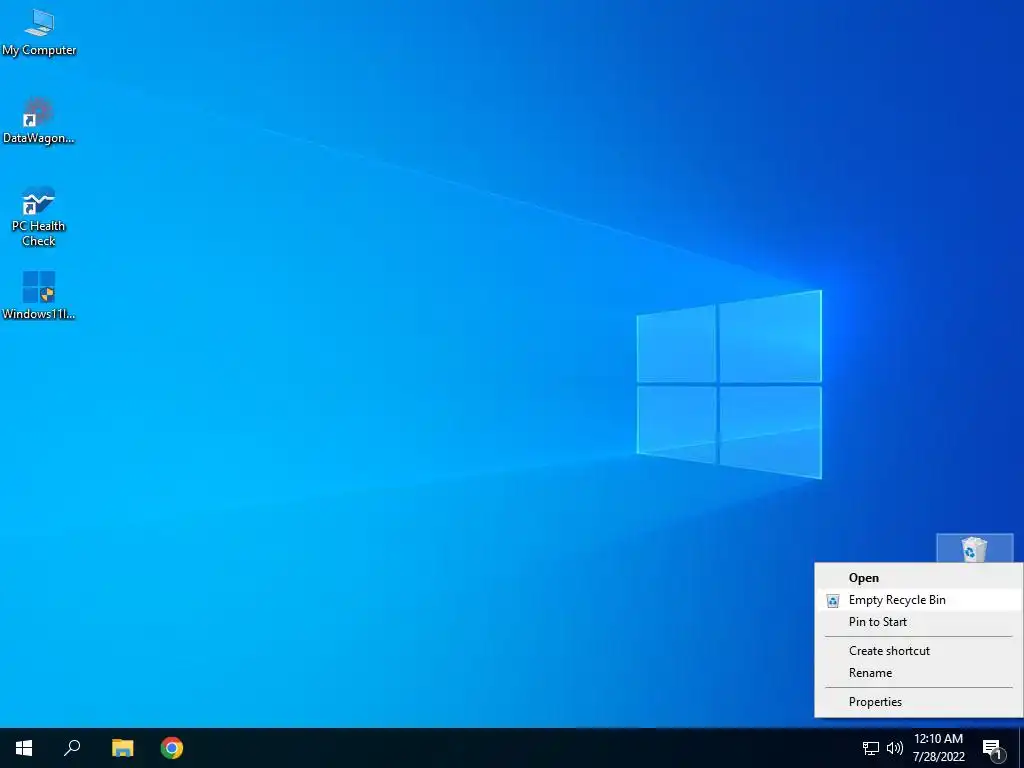Image resolution: width=1024 pixels, height=768 pixels.
Task: Choose Pin to Start menu entry
Action: (919, 622)
